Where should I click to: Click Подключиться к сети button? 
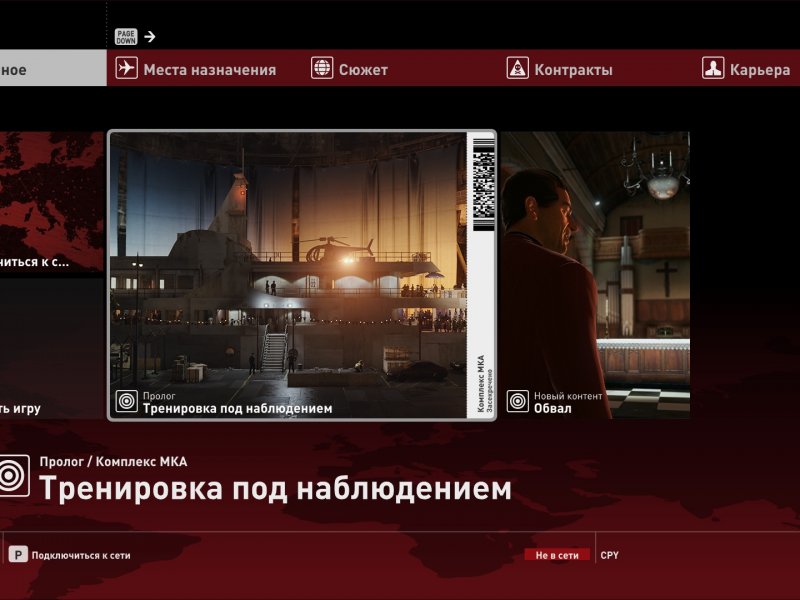coord(70,555)
